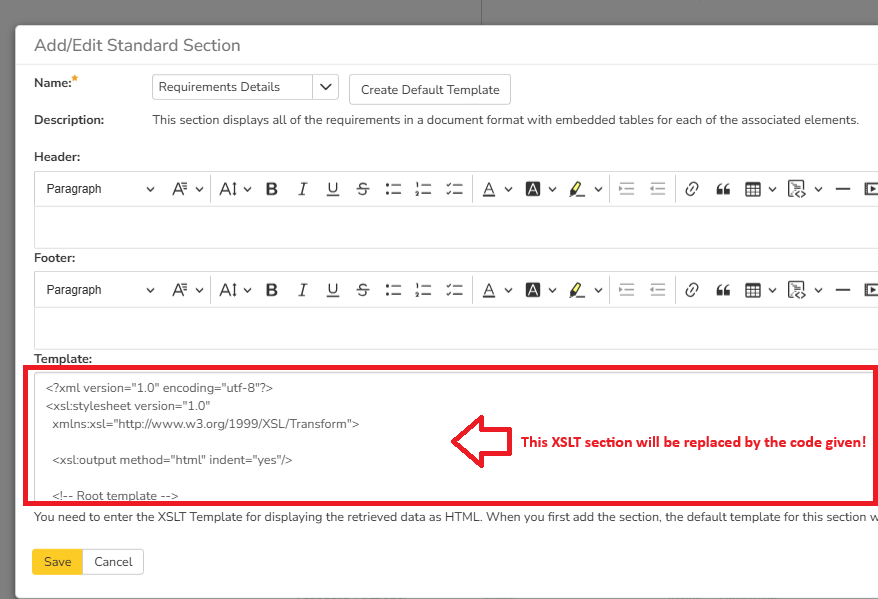
Task: Save the standard section
Action: click(57, 562)
